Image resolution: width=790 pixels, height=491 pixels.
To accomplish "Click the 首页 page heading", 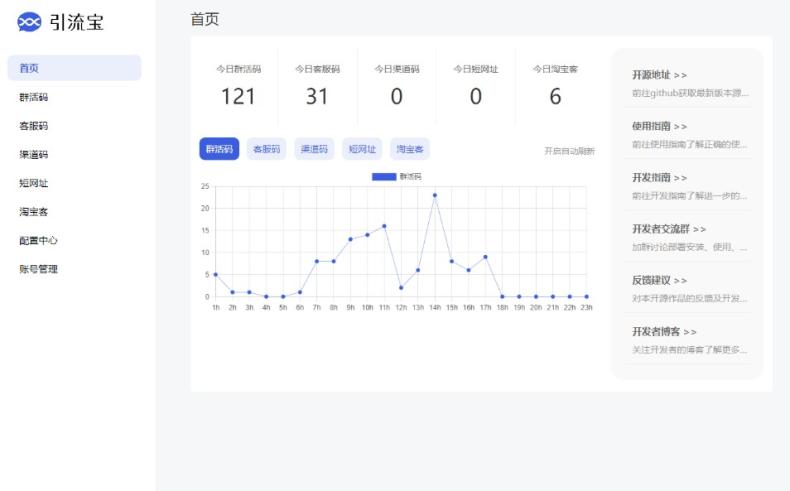I will 205,20.
